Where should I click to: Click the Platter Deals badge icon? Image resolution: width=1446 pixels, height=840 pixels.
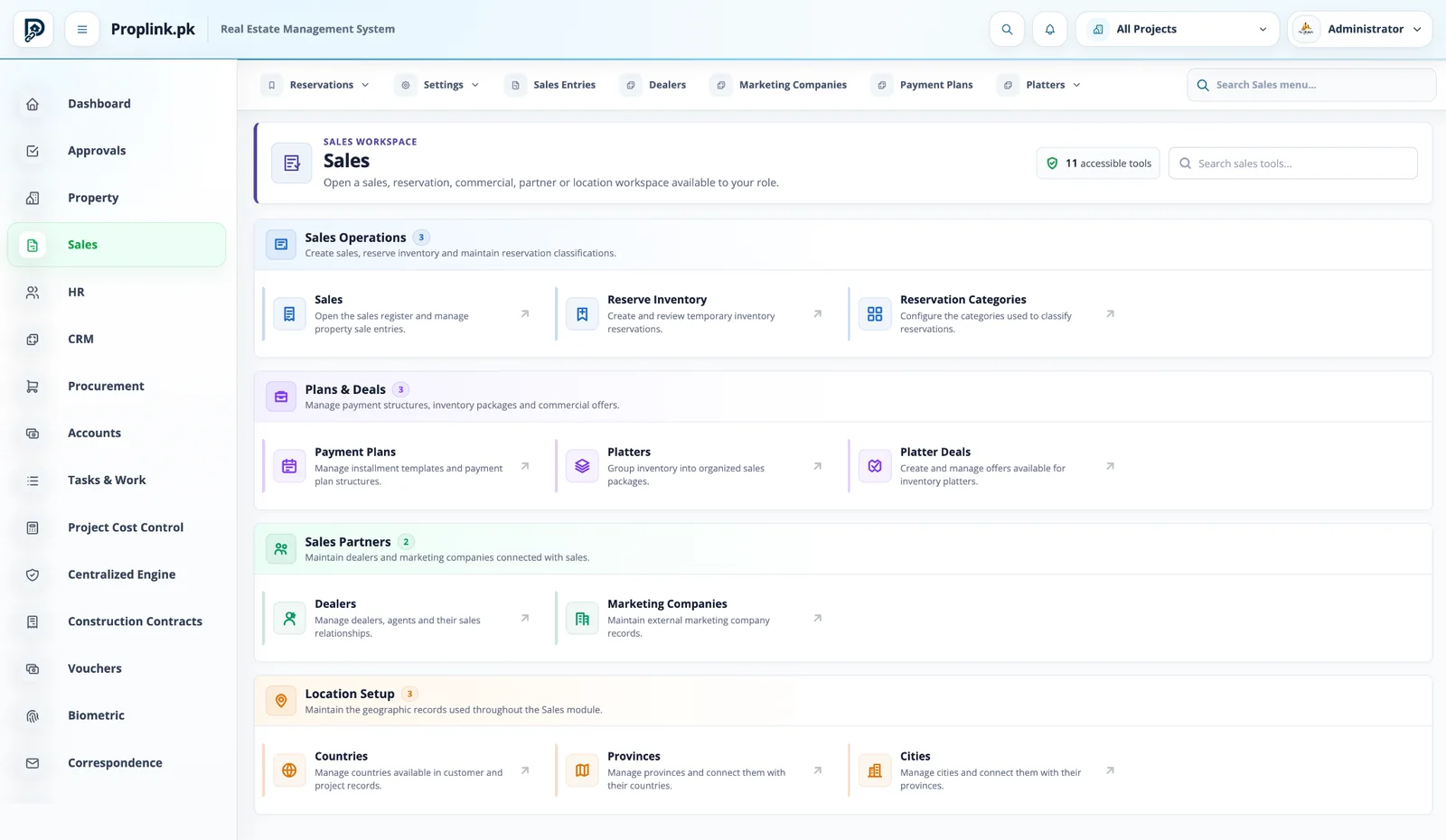[x=875, y=466]
